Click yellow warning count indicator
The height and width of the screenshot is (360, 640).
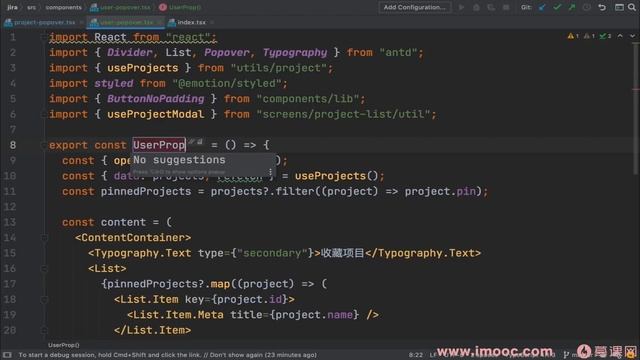(x=573, y=36)
